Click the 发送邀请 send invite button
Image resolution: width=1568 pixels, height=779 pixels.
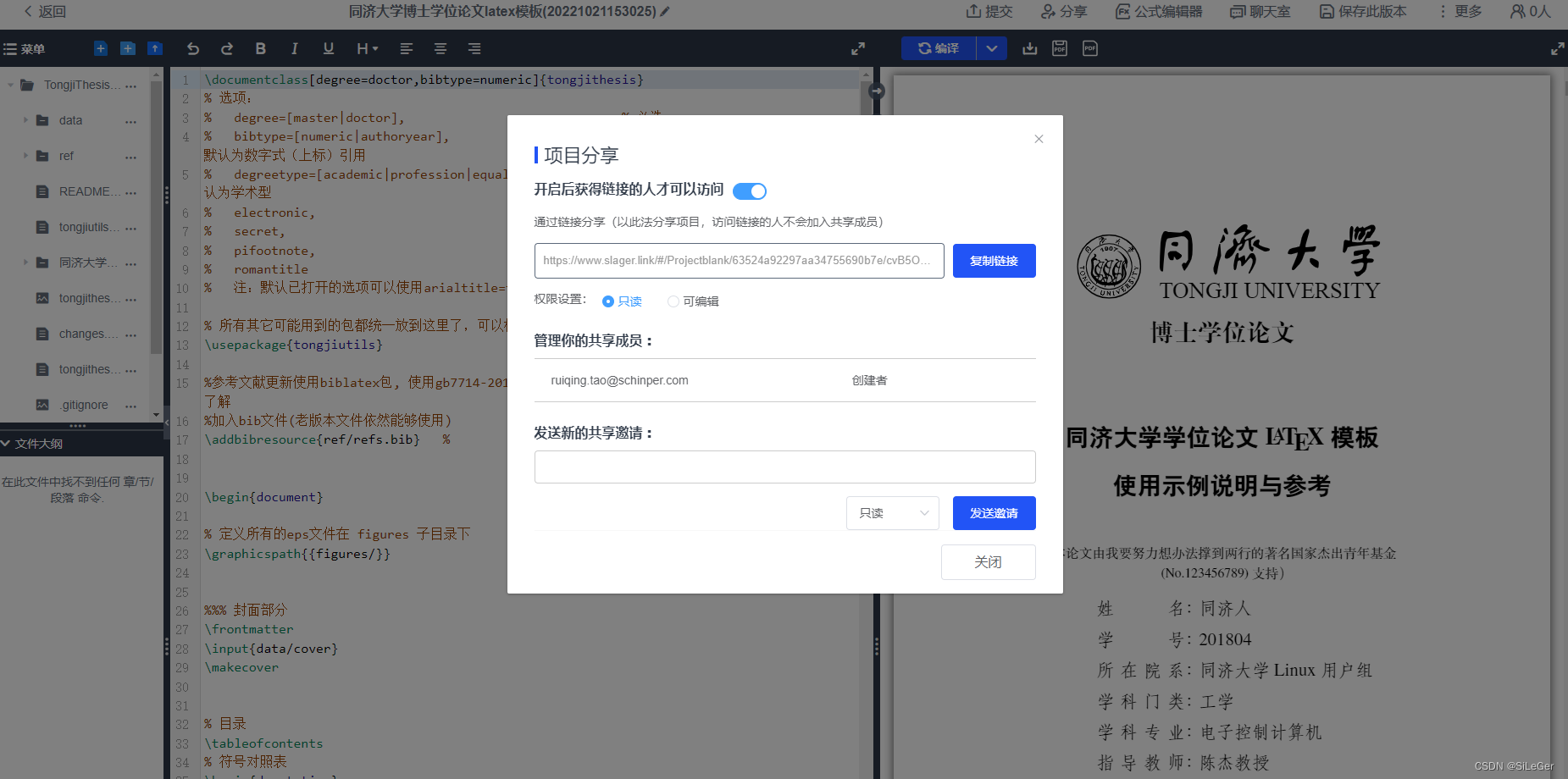pos(995,513)
